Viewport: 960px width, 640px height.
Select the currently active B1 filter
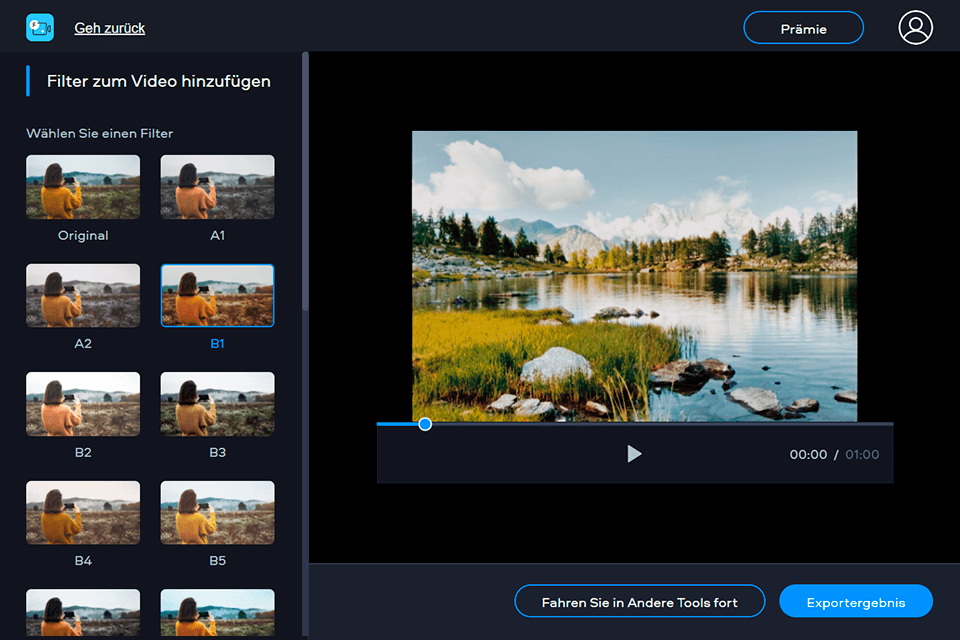point(216,295)
